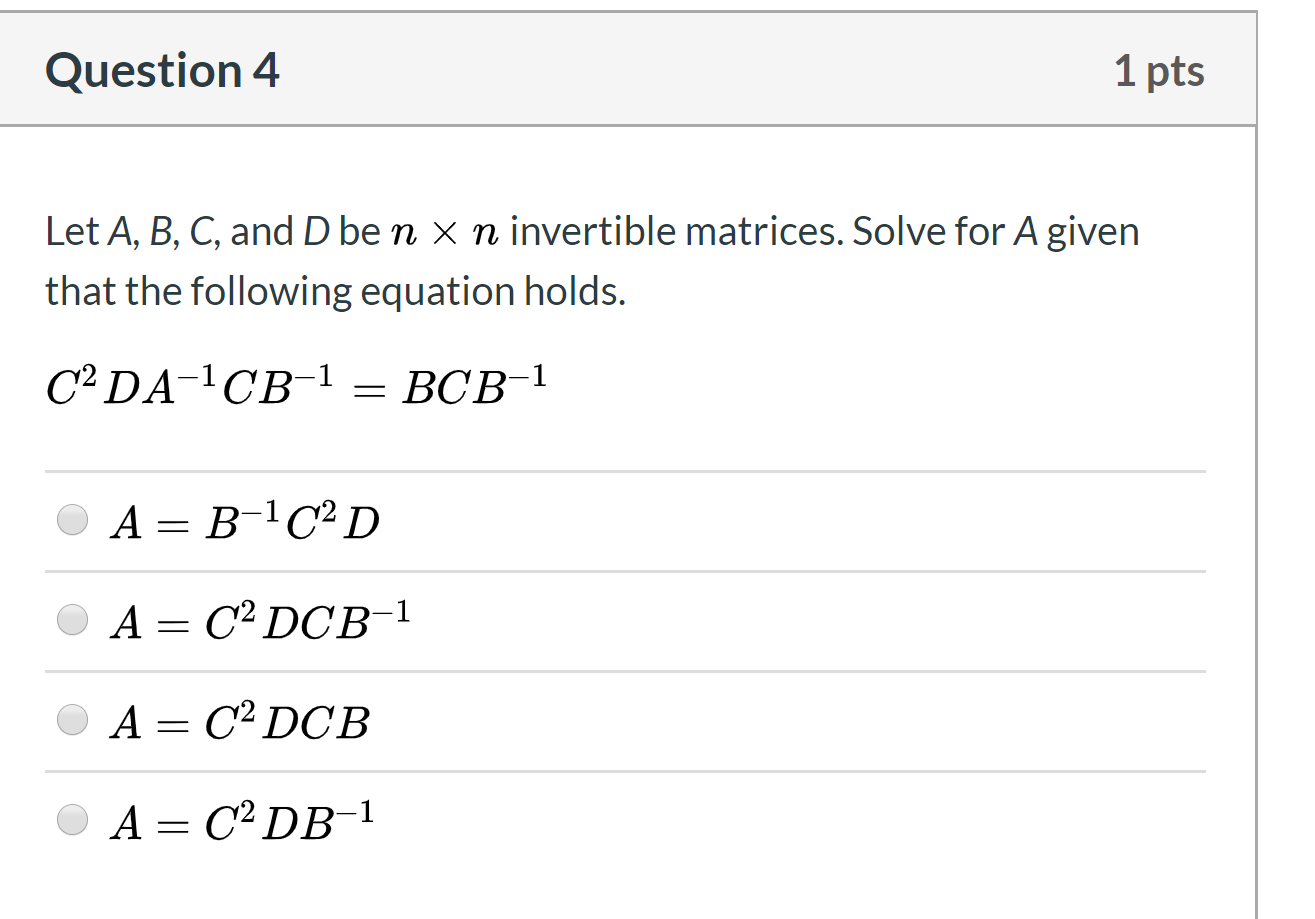The image size is (1315, 919).
Task: Click the answer label text A = B⁻¹C²D
Action: (x=244, y=520)
